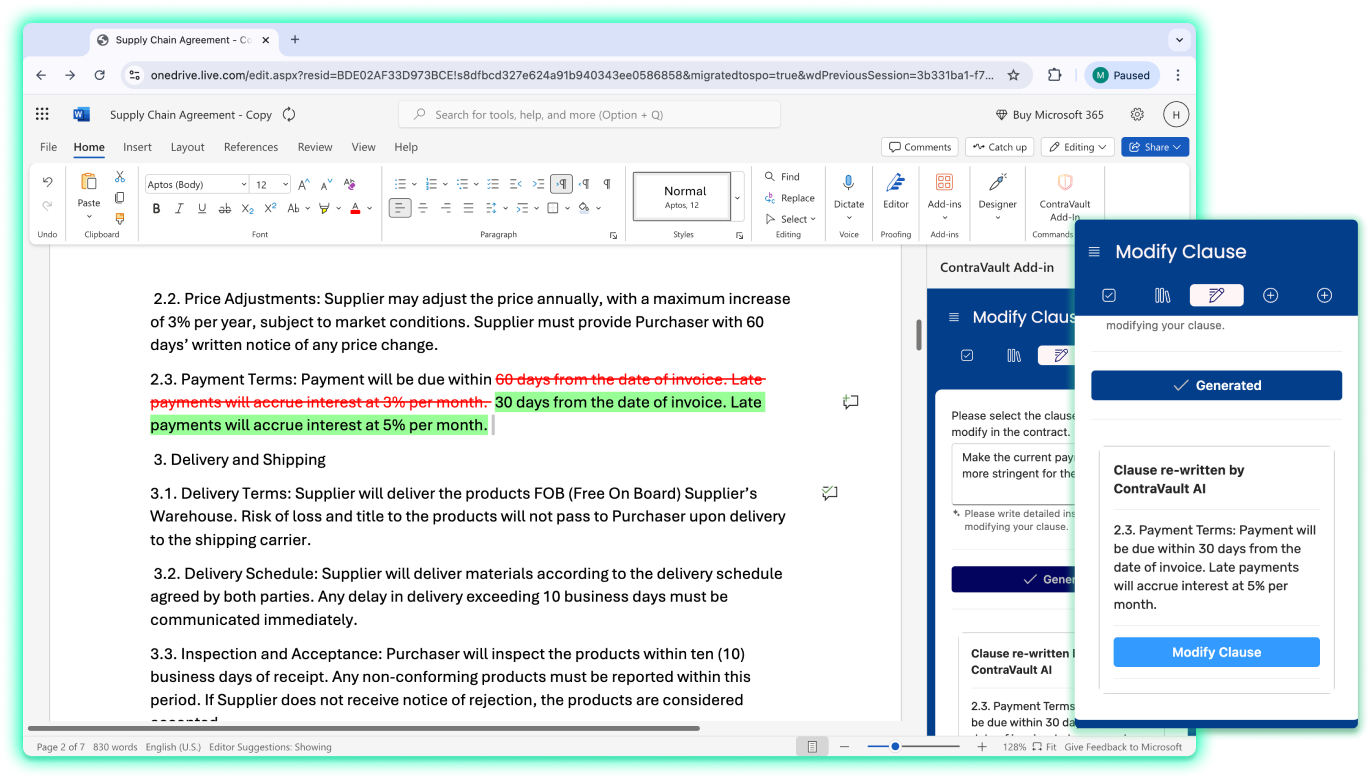
Task: Click Buy Microsoft 365
Action: coord(1050,115)
